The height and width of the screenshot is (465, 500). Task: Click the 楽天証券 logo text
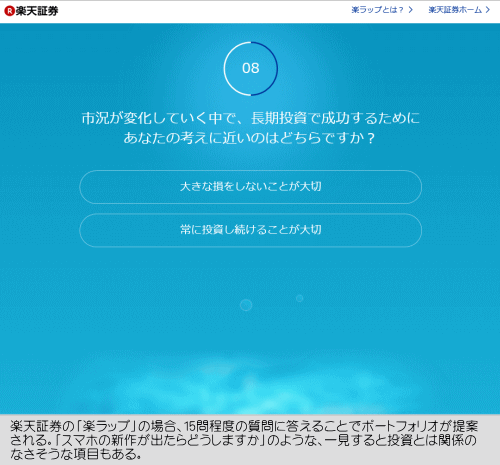(x=37, y=11)
